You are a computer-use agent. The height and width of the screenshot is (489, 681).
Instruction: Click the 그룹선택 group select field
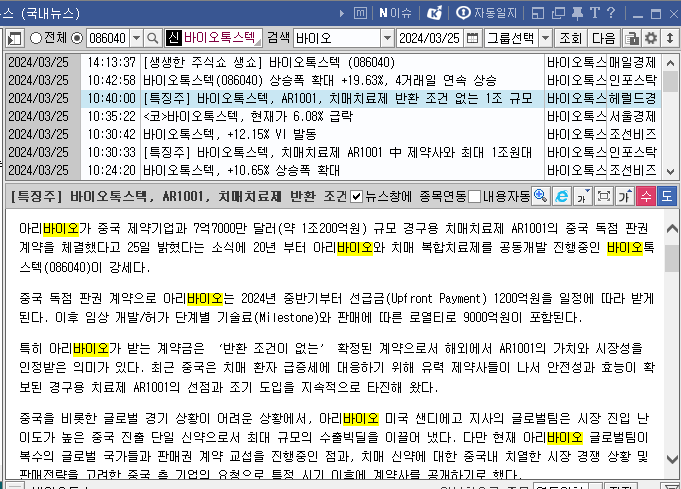[512, 38]
